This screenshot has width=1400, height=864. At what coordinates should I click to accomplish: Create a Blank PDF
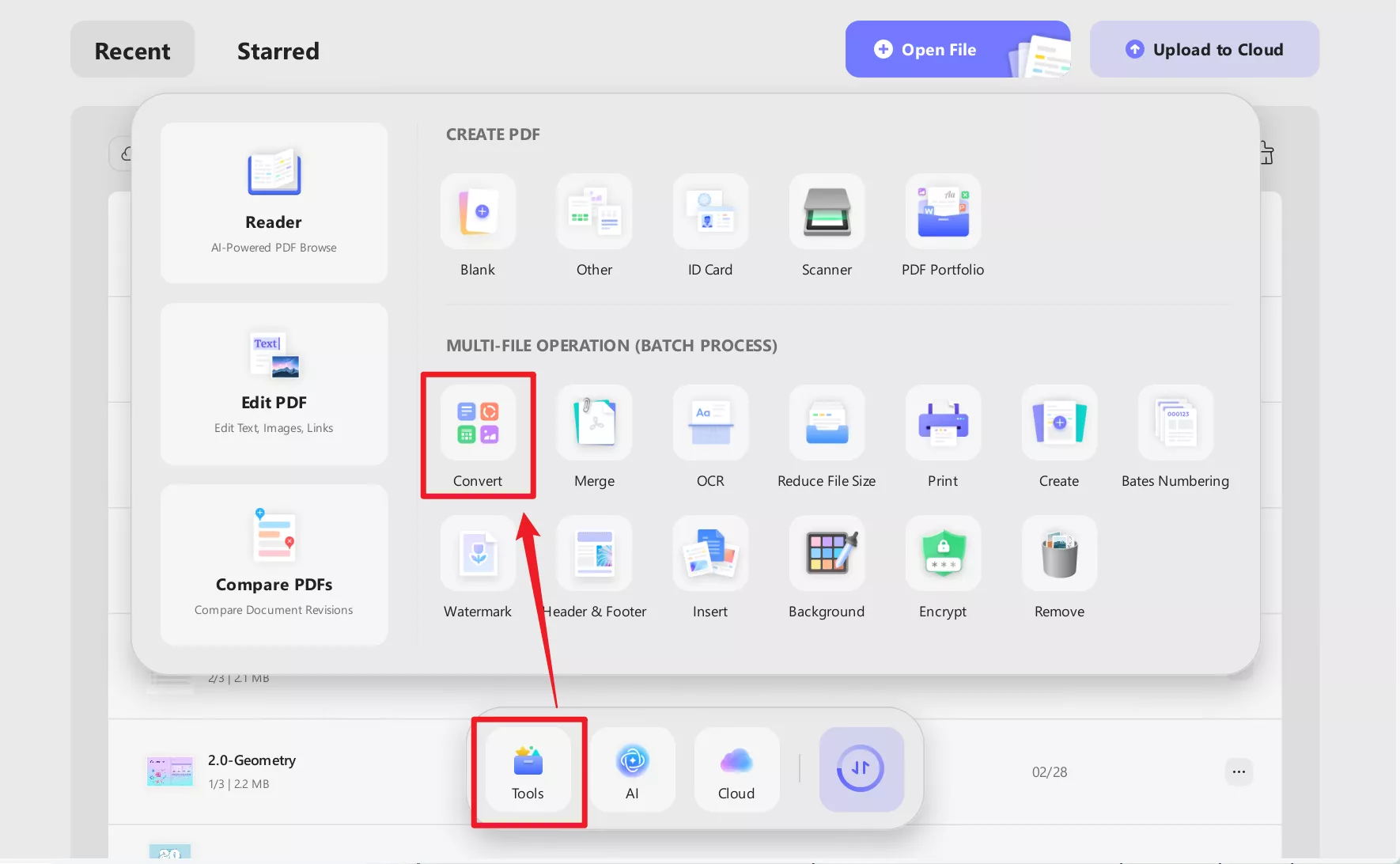[x=478, y=211]
